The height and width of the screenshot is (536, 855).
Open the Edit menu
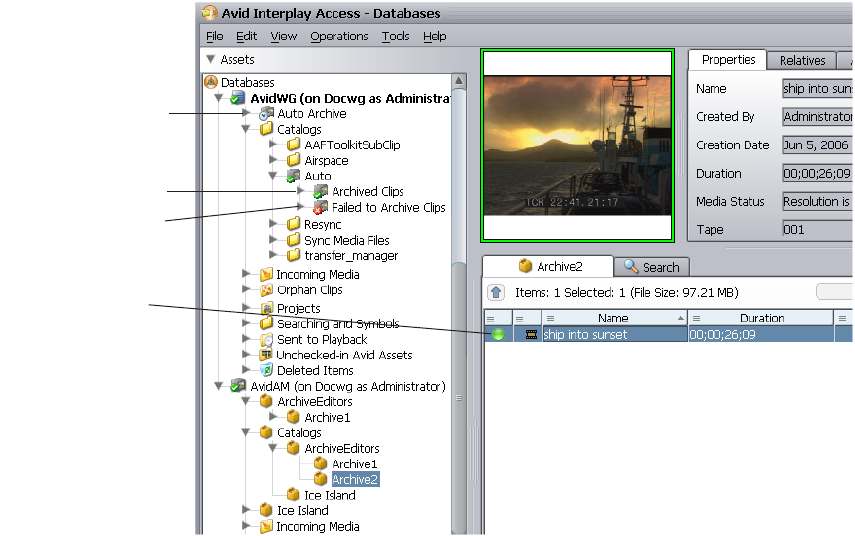point(247,36)
